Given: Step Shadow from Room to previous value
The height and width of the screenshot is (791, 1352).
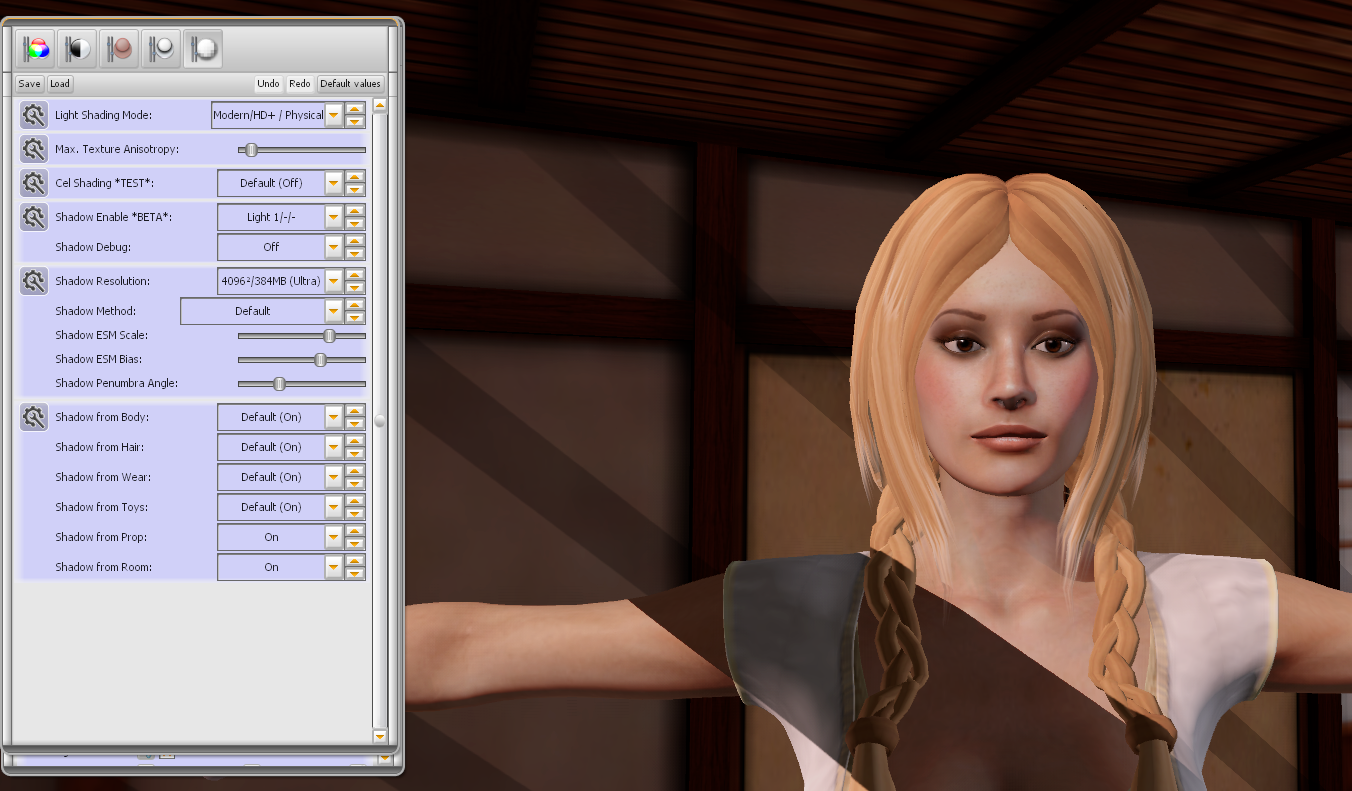Looking at the screenshot, I should 355,561.
